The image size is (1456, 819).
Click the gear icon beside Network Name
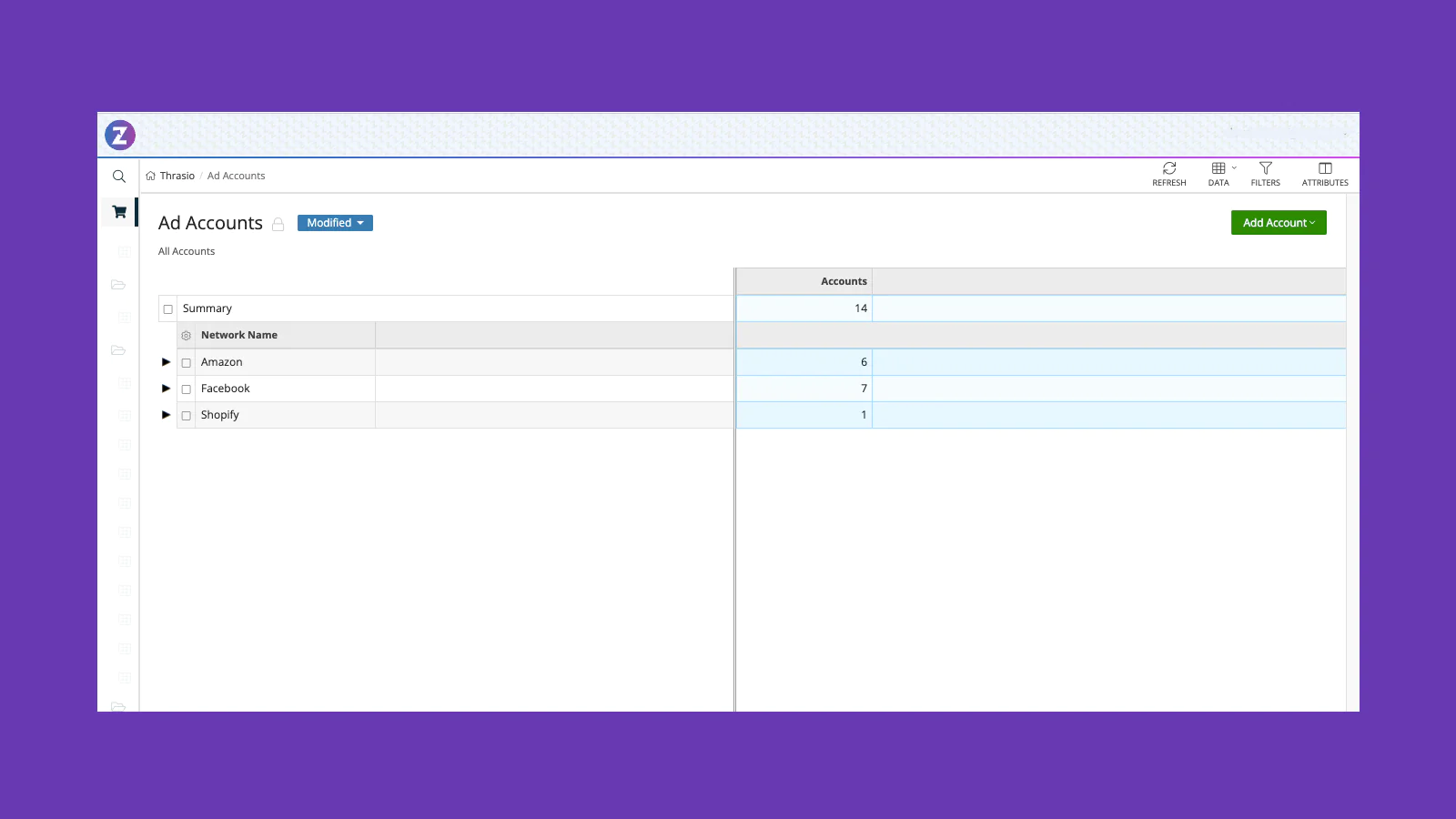point(187,336)
